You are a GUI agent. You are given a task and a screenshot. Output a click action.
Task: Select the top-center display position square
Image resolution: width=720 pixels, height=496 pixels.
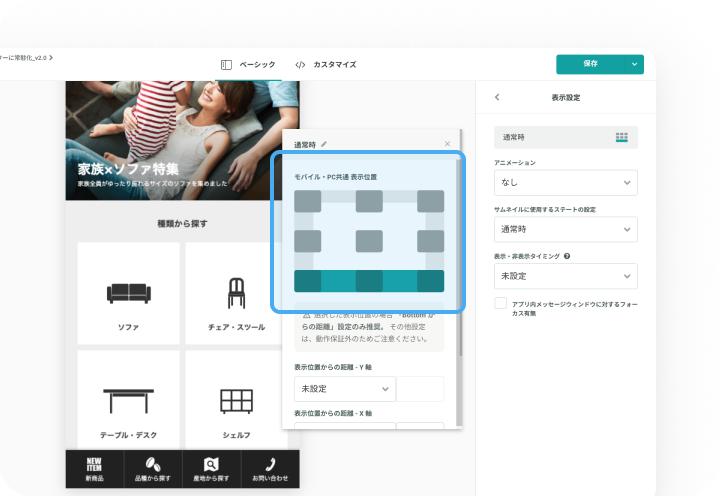tap(369, 201)
